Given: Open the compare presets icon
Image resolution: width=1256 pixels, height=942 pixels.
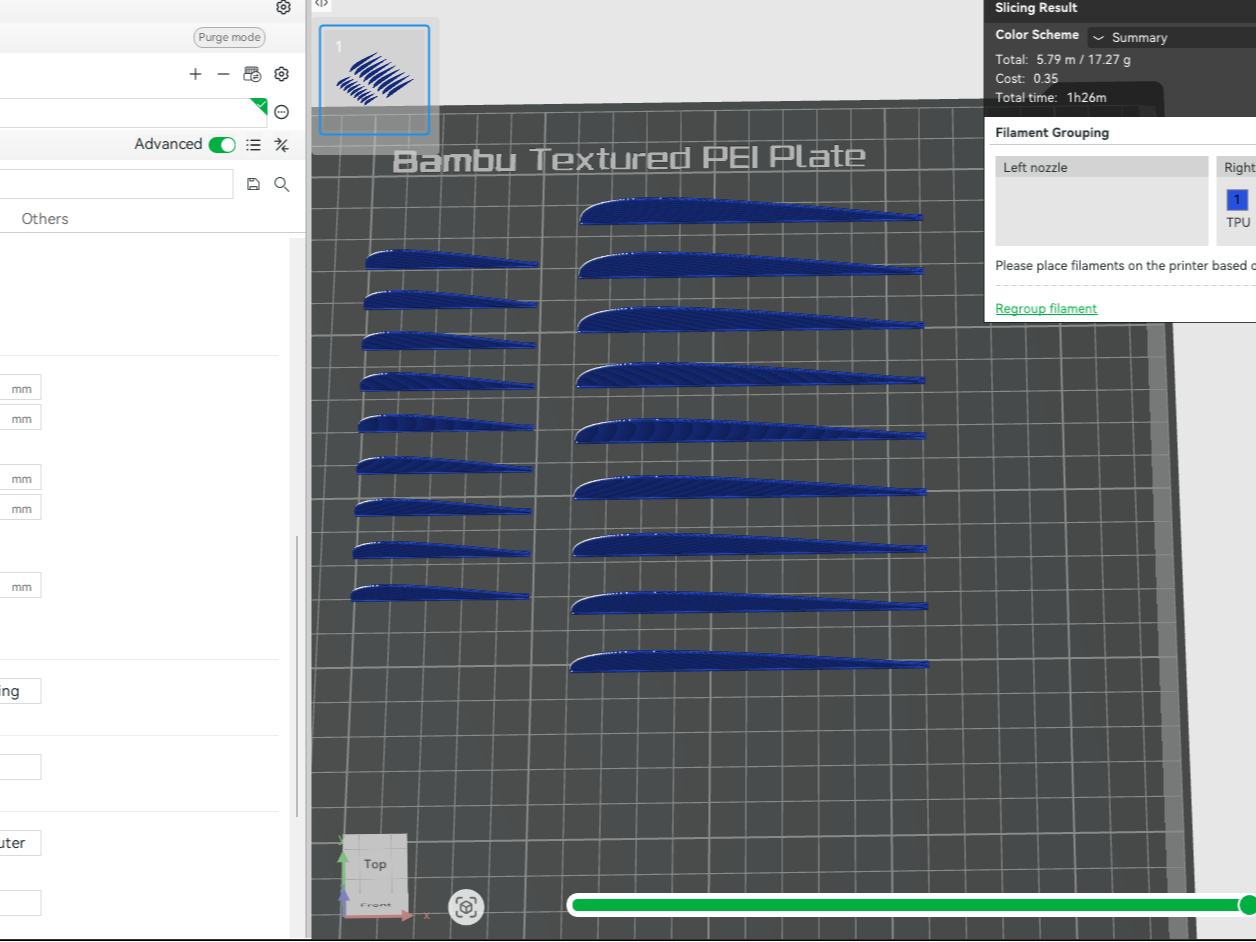Looking at the screenshot, I should tap(282, 145).
